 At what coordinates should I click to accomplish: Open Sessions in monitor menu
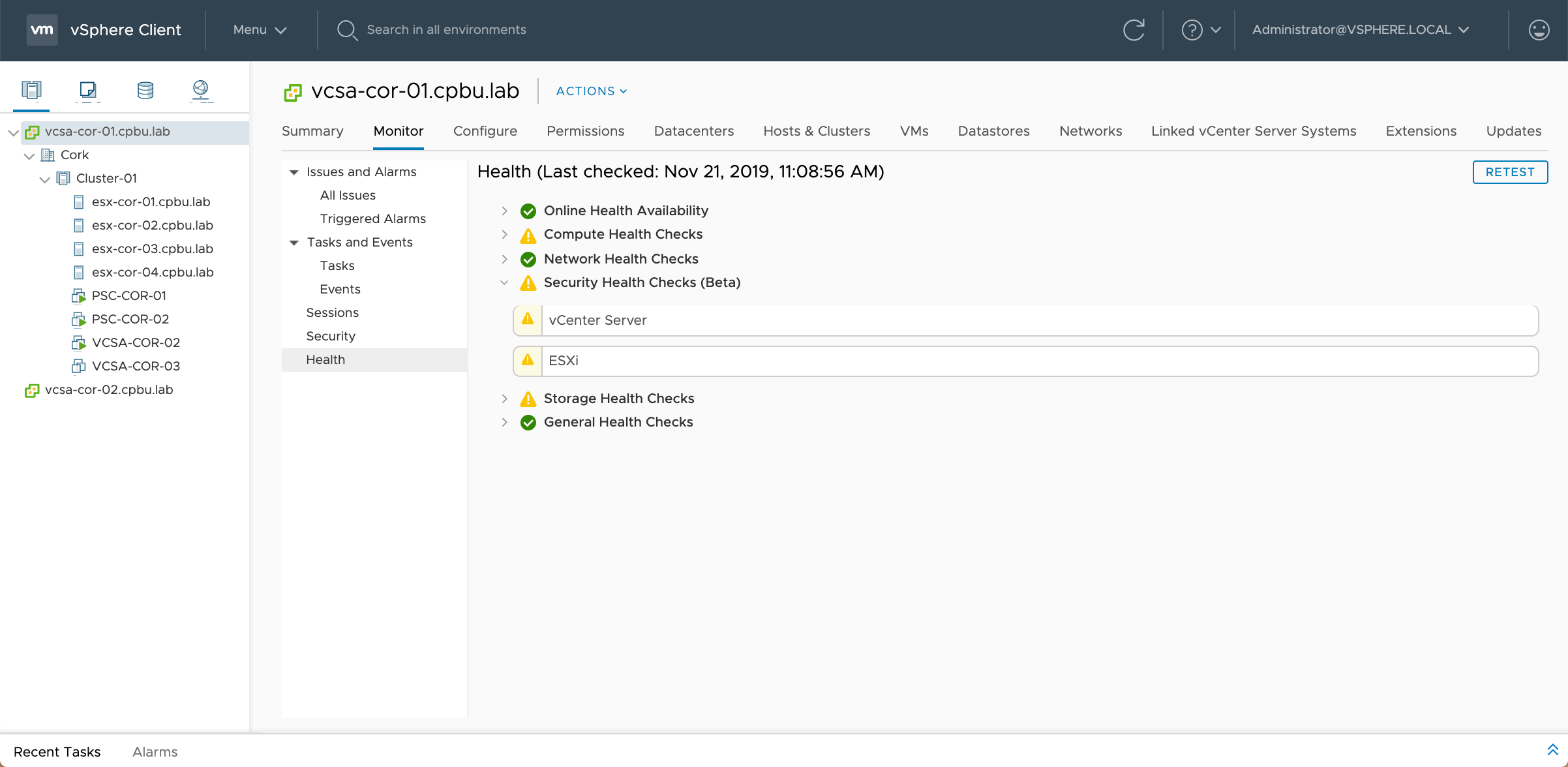(x=332, y=313)
